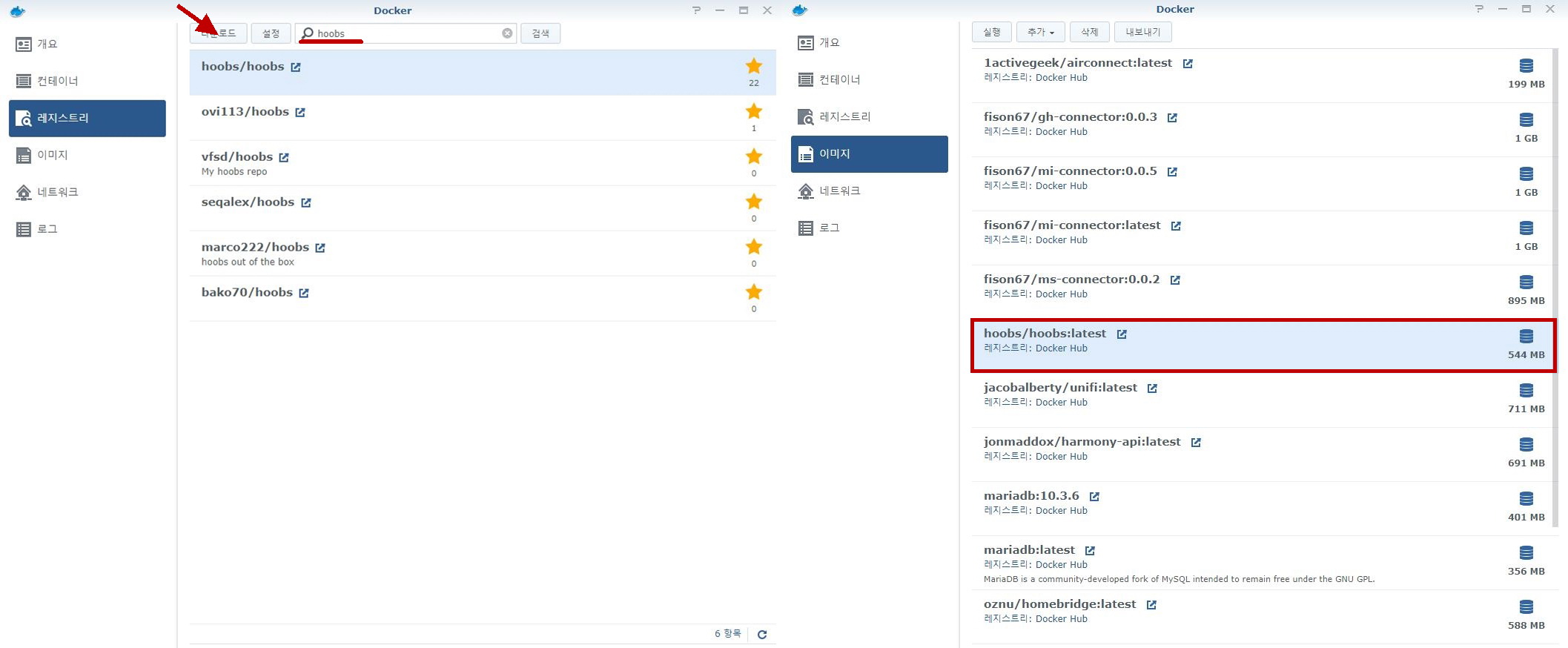The height and width of the screenshot is (648, 1568).
Task: Click the 설정 button in registry toolbar
Action: point(271,33)
